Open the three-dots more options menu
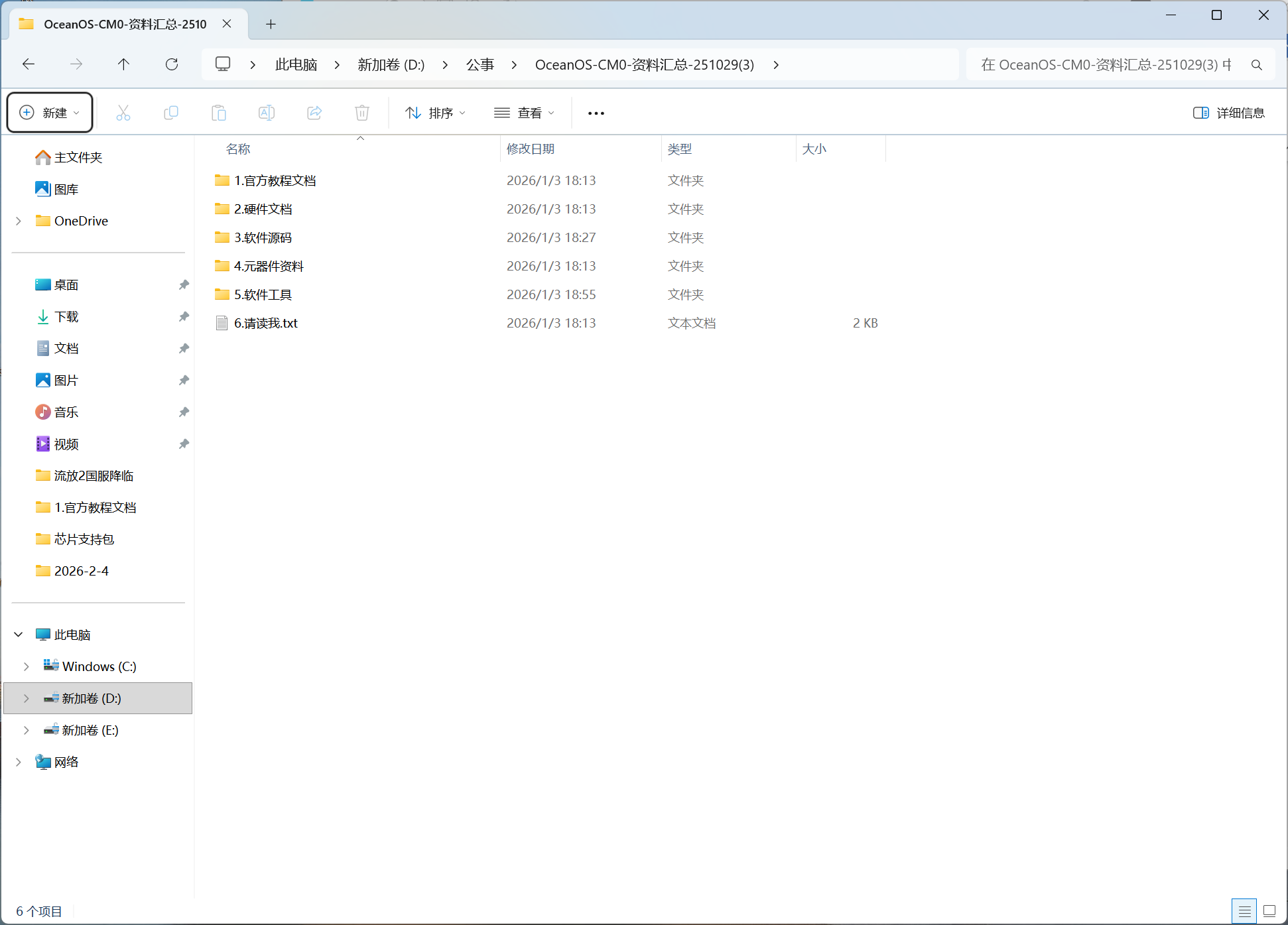The image size is (1288, 925). 596,113
